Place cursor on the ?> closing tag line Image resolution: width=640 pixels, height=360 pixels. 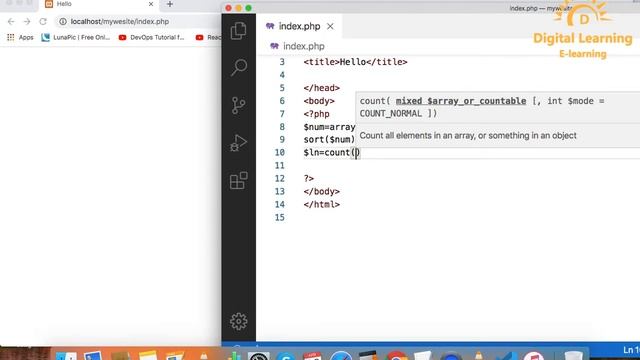(x=309, y=178)
